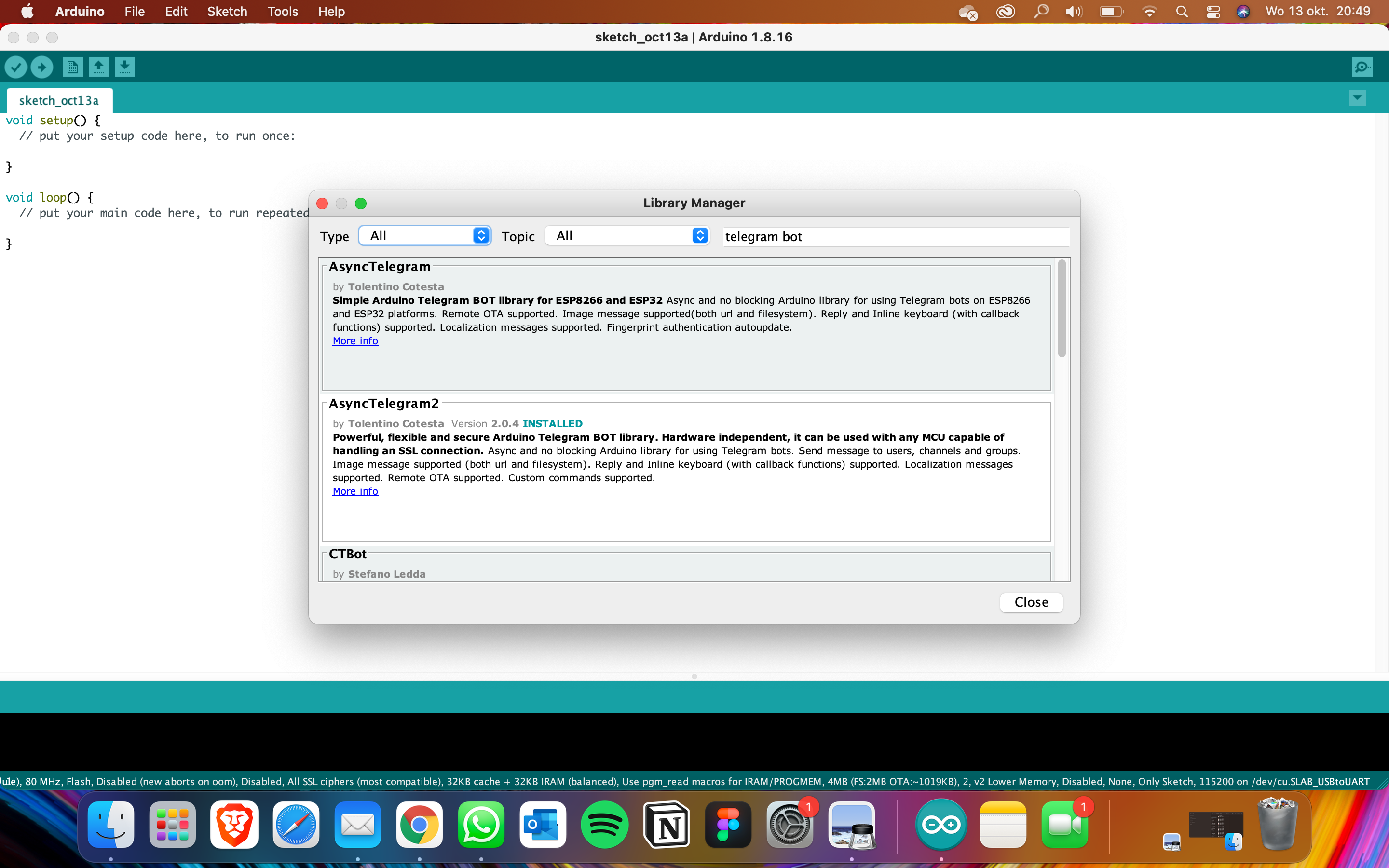Viewport: 1389px width, 868px height.
Task: Select the CTBot library title
Action: click(x=347, y=554)
